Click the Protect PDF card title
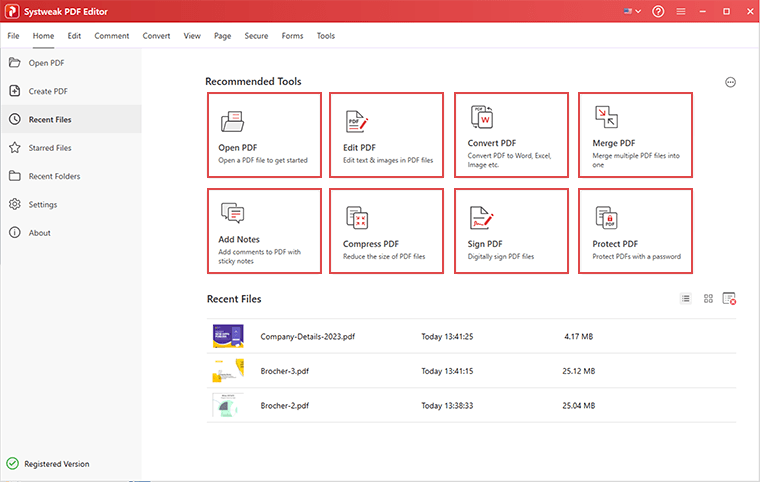This screenshot has height=482, width=760. tap(615, 244)
